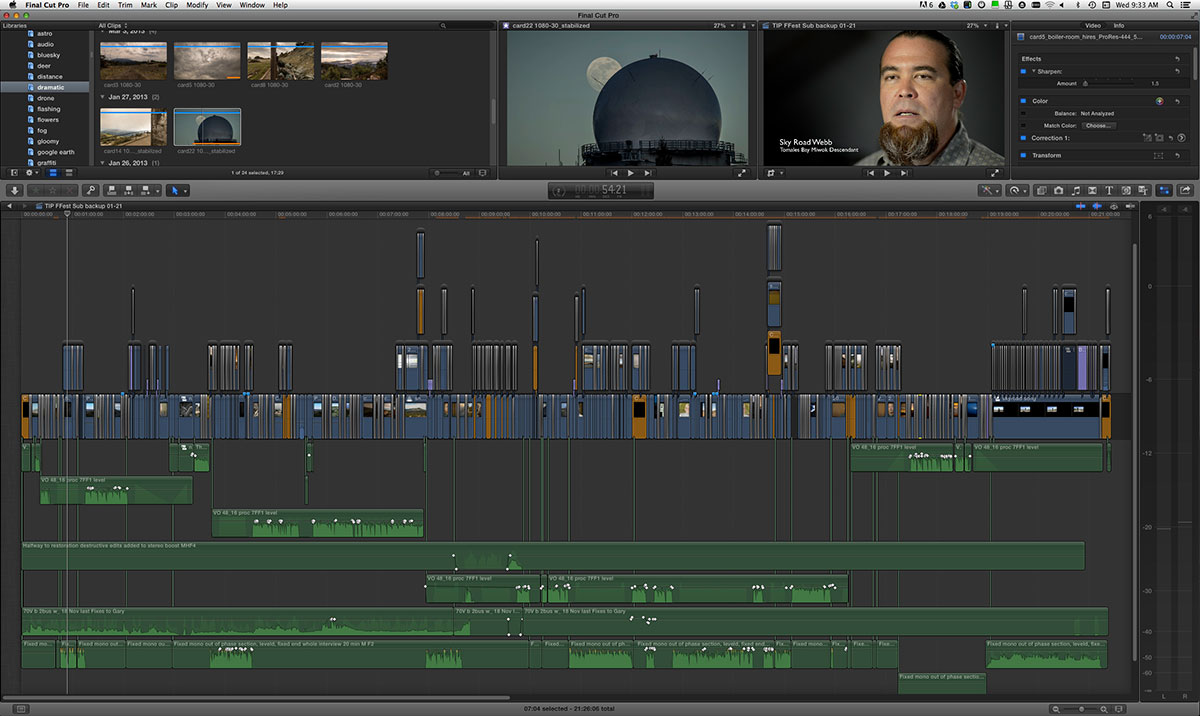Collapse the Sharpen disclosure triangle
This screenshot has width=1200, height=716.
point(1034,71)
